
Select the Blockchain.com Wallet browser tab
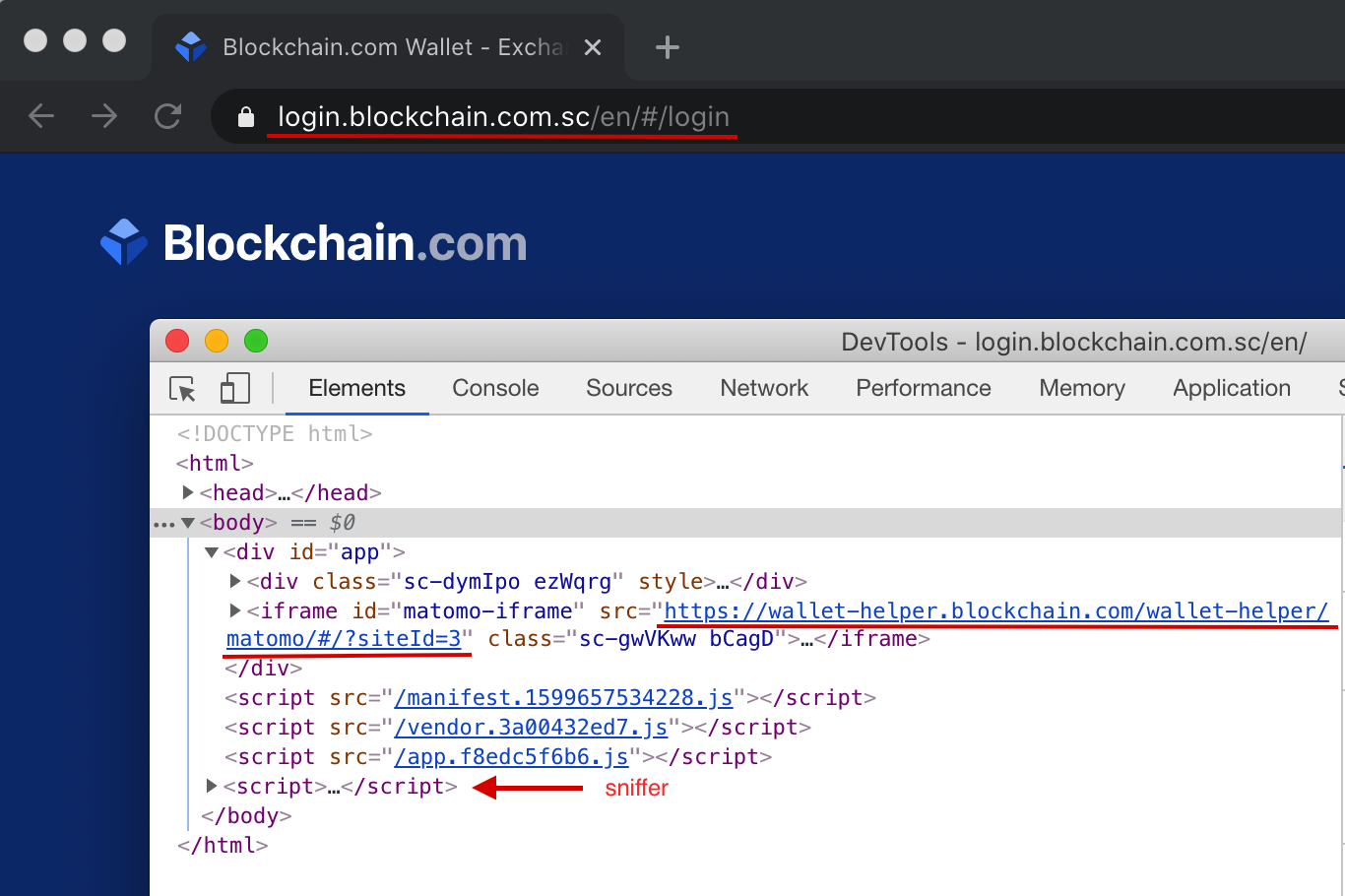coord(388,47)
